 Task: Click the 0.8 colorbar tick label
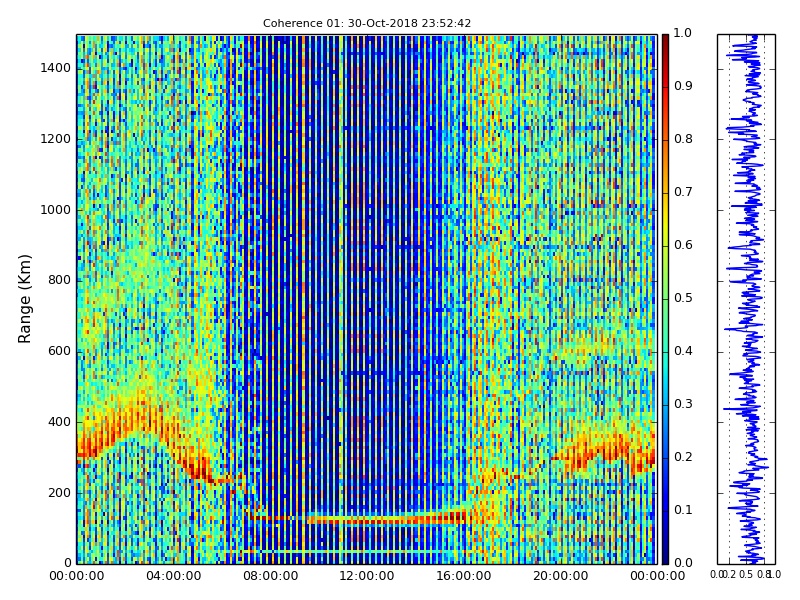(x=683, y=139)
